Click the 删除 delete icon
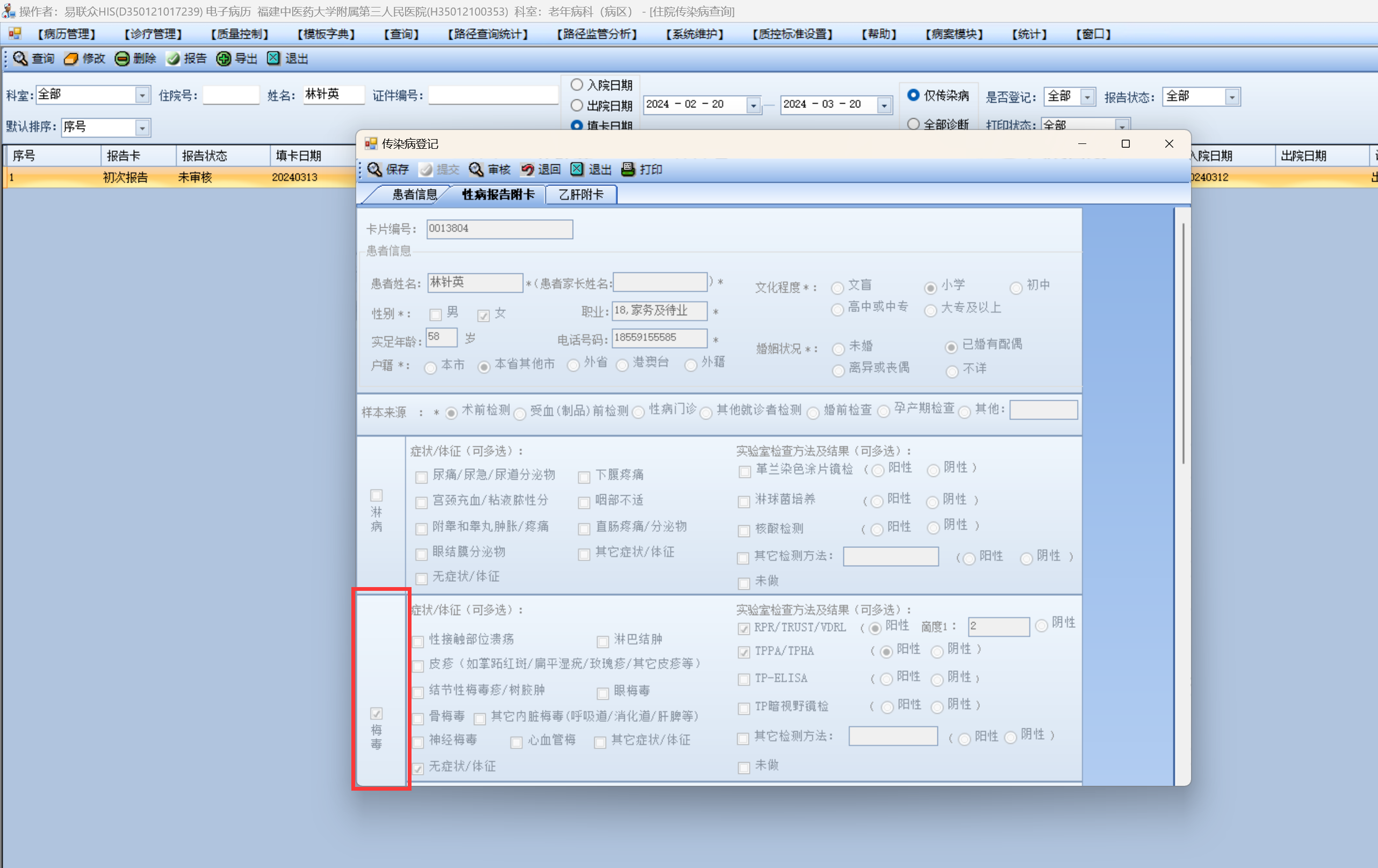Screen dimensions: 1378x868 (x=122, y=59)
